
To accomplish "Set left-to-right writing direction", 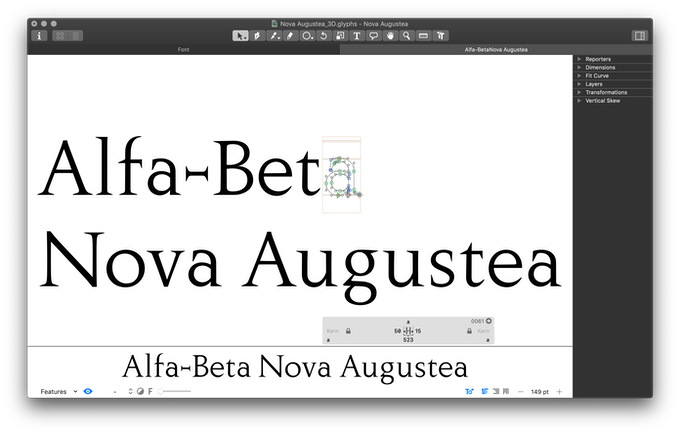I will click(x=485, y=392).
